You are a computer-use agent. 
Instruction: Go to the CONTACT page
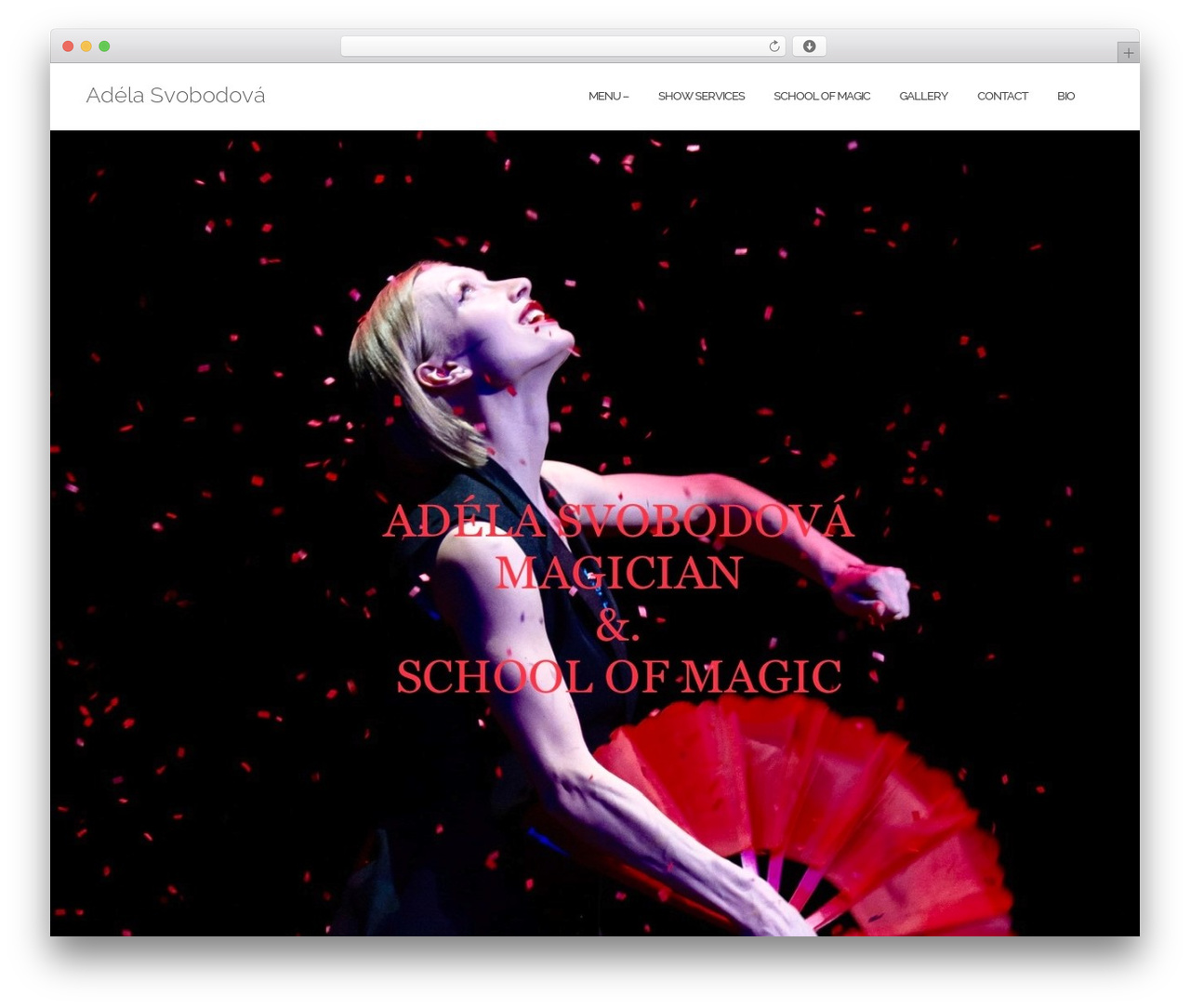tap(1002, 96)
